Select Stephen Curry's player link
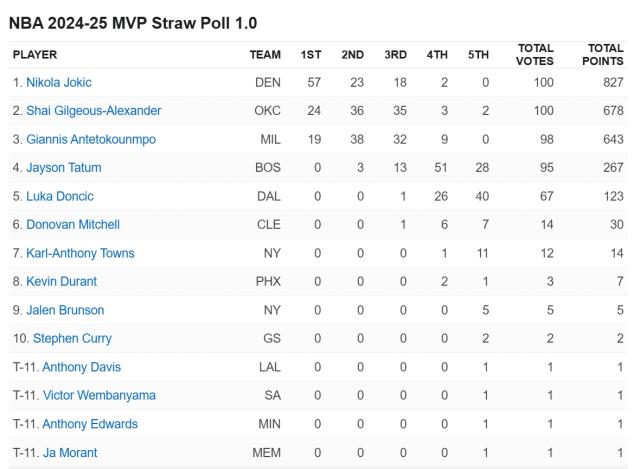 pyautogui.click(x=72, y=339)
